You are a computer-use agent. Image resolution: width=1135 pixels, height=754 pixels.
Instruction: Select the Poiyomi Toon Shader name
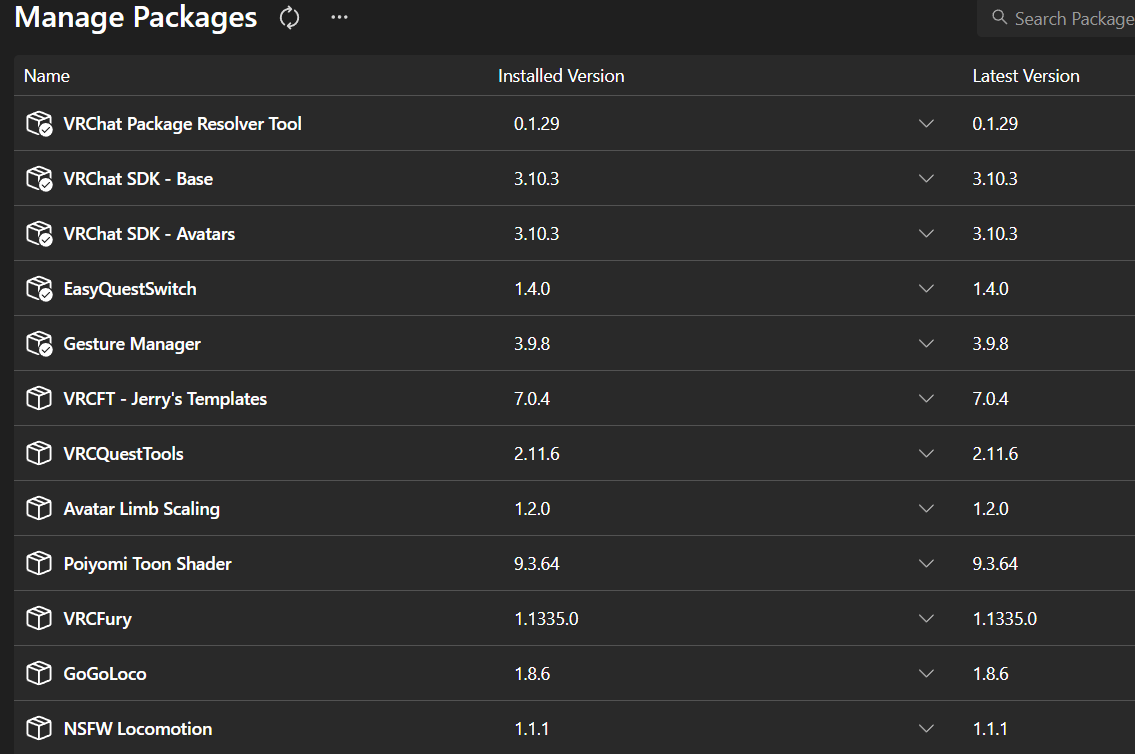click(148, 564)
